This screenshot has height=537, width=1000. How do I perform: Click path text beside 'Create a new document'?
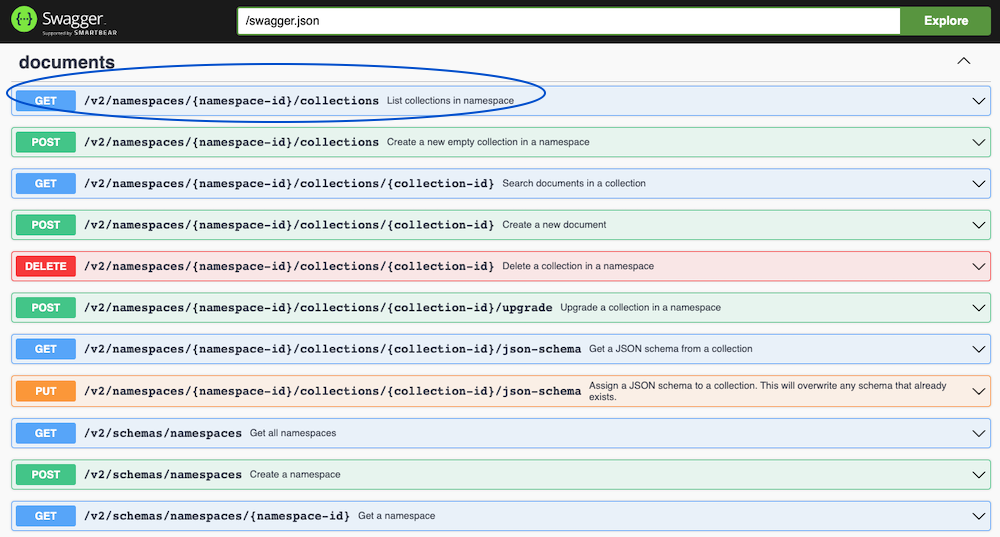point(289,225)
